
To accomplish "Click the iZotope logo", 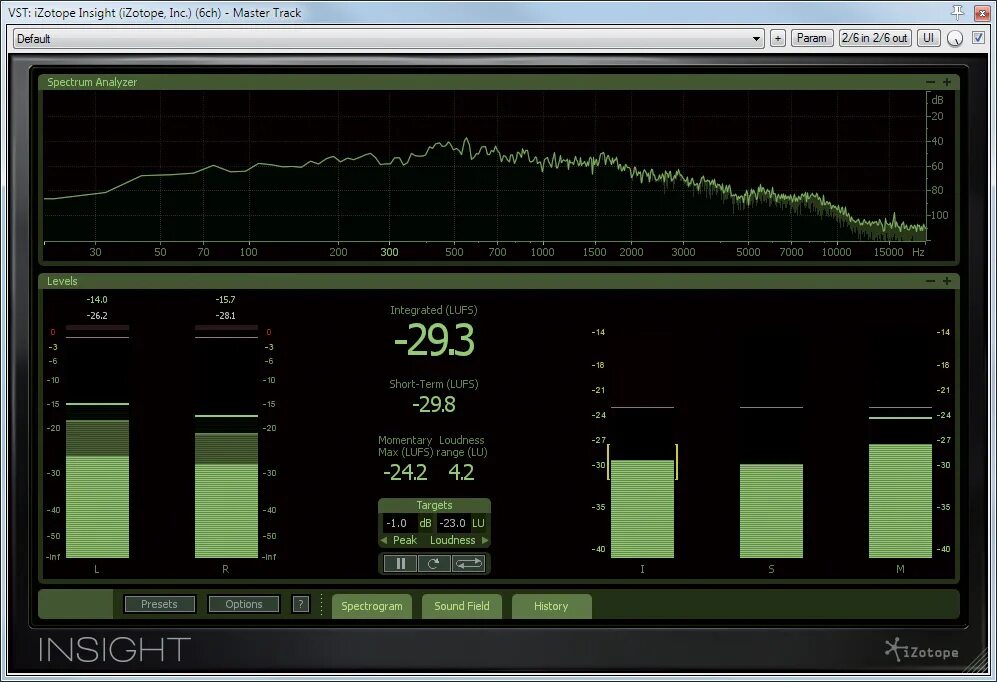I will tap(921, 651).
